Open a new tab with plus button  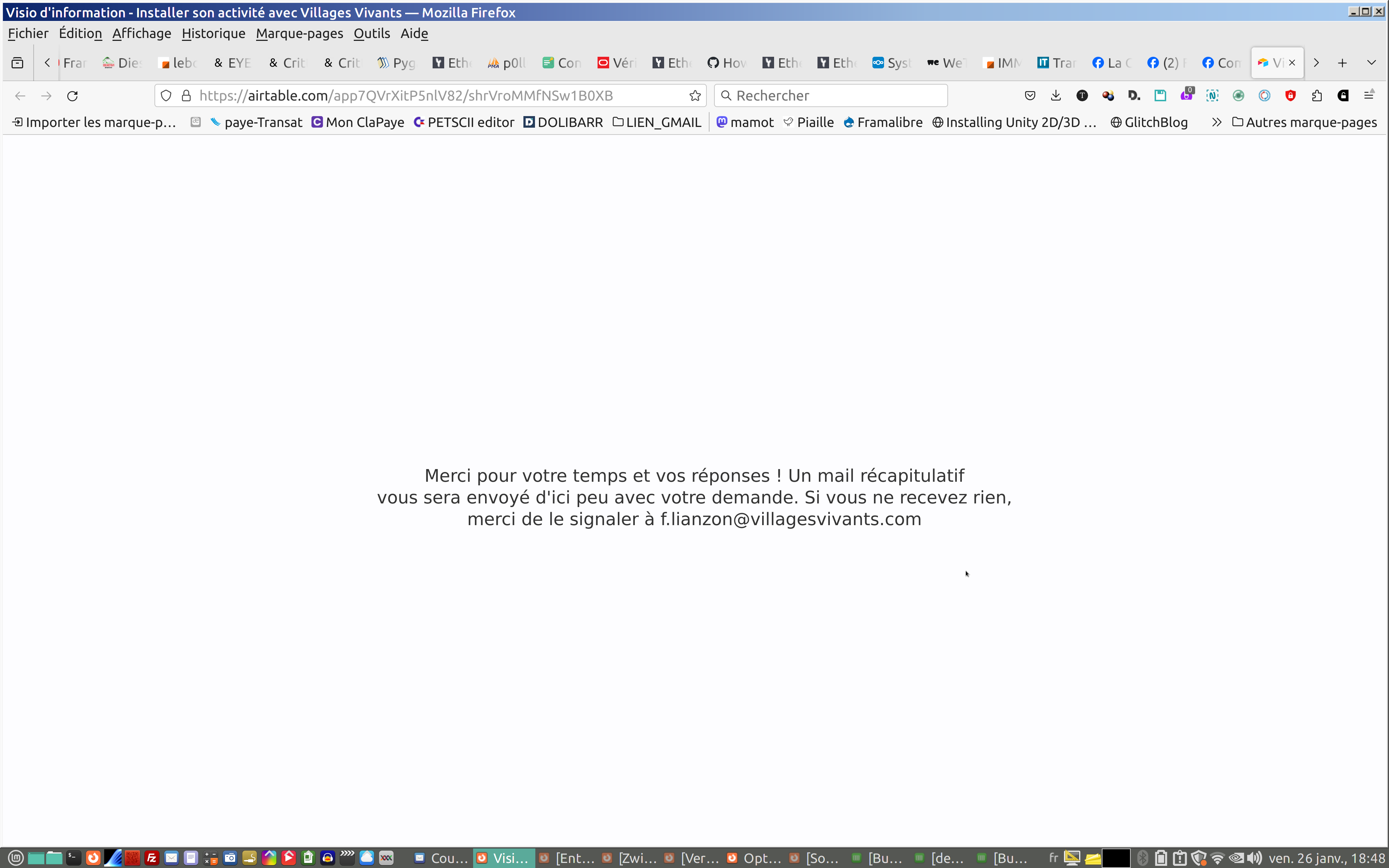(x=1342, y=63)
